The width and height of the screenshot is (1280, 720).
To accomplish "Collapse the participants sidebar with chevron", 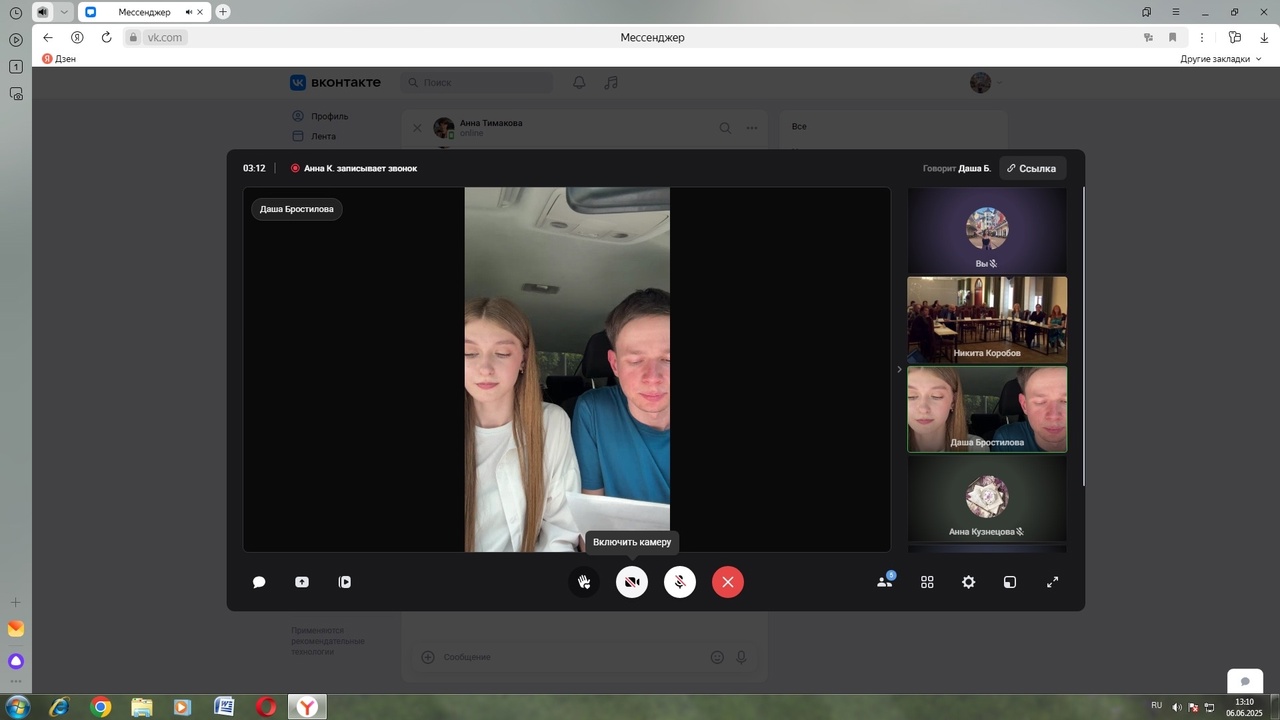I will click(x=898, y=369).
